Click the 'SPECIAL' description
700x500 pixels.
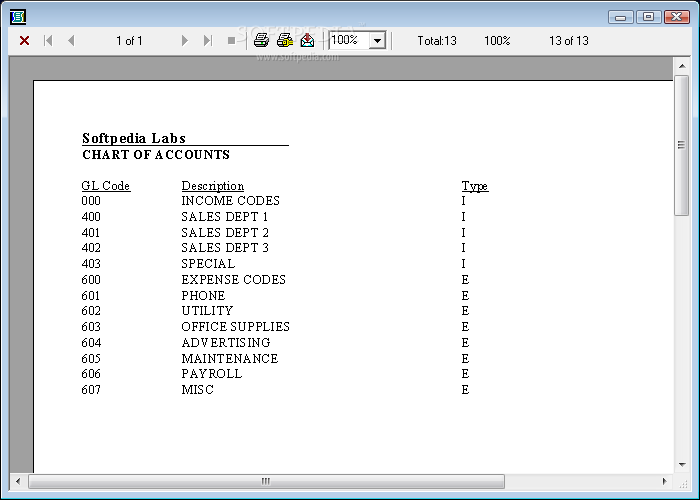point(208,264)
